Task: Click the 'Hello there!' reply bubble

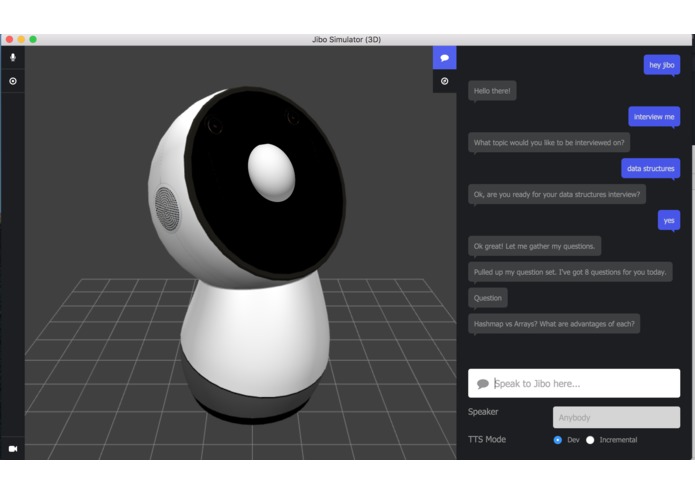Action: pos(492,91)
